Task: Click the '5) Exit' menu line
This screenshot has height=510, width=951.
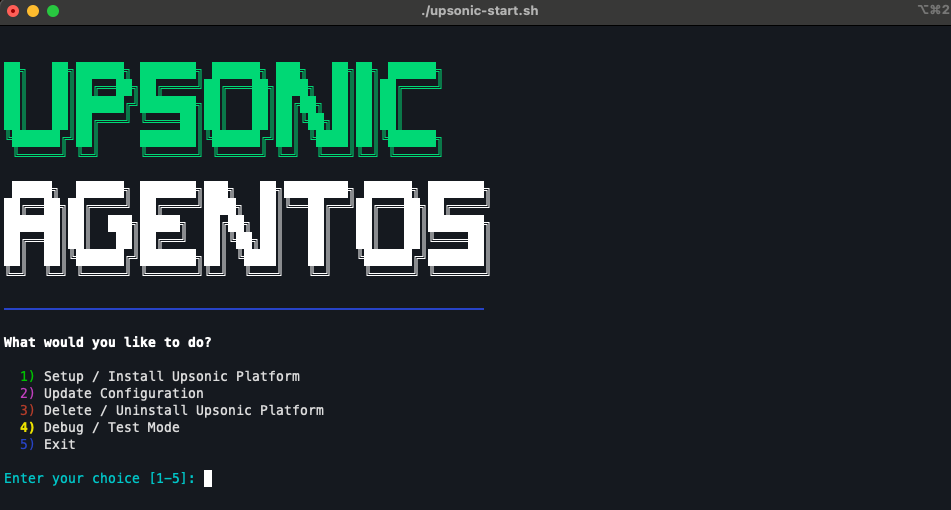Action: coord(47,445)
